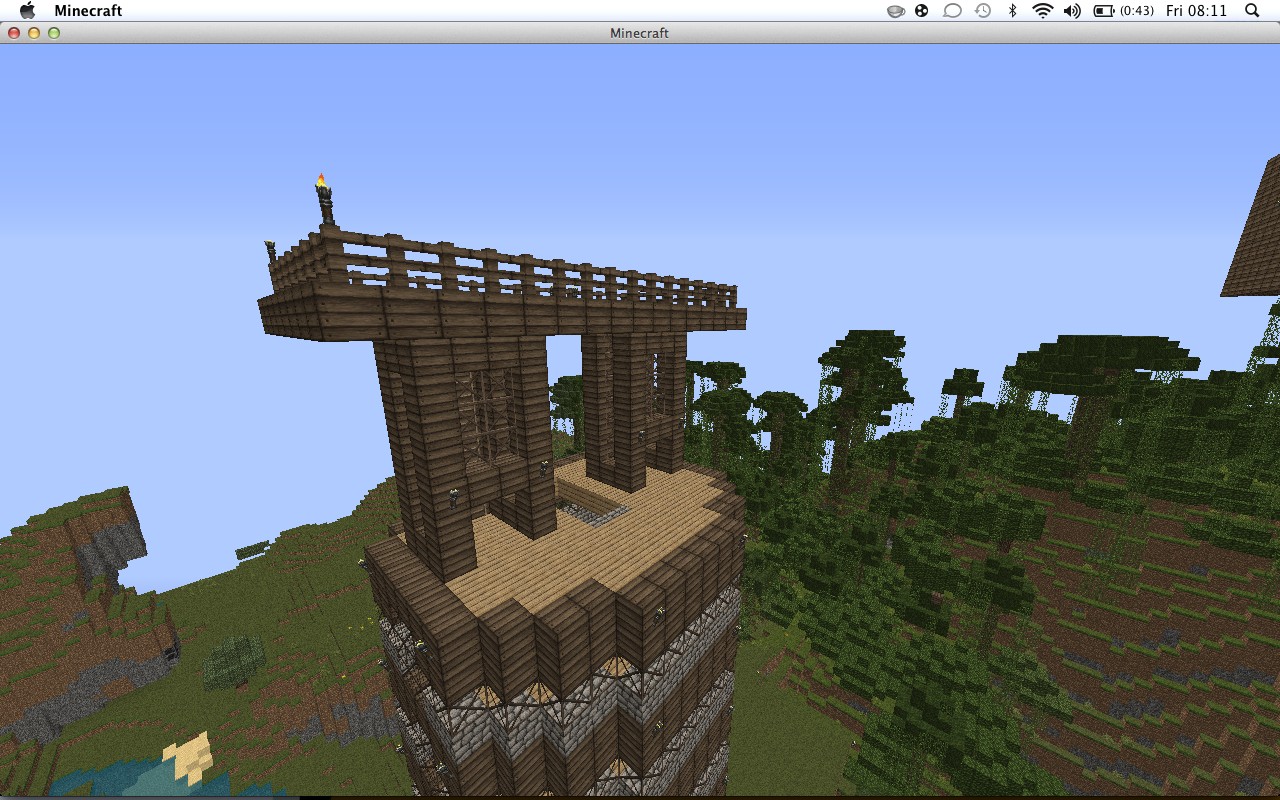This screenshot has width=1280, height=800.
Task: Expand the battery time remaining (0:43) menu
Action: click(1137, 11)
